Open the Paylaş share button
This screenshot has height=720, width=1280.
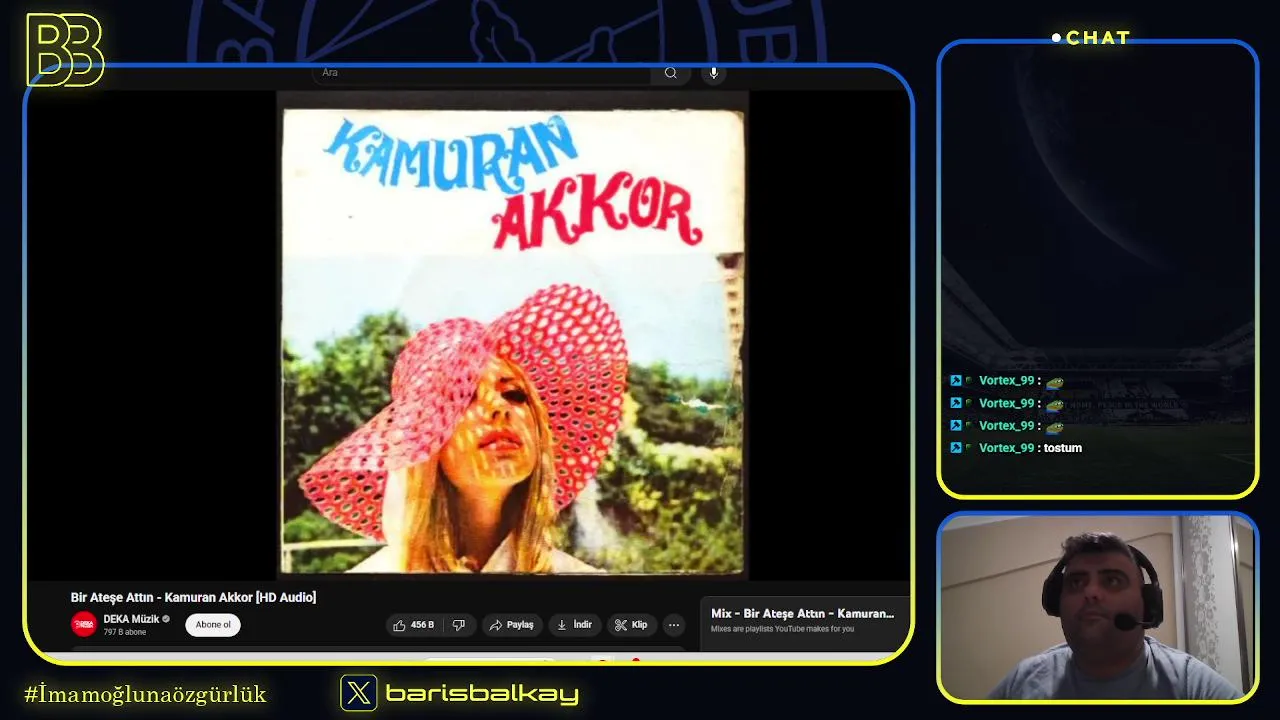point(511,625)
